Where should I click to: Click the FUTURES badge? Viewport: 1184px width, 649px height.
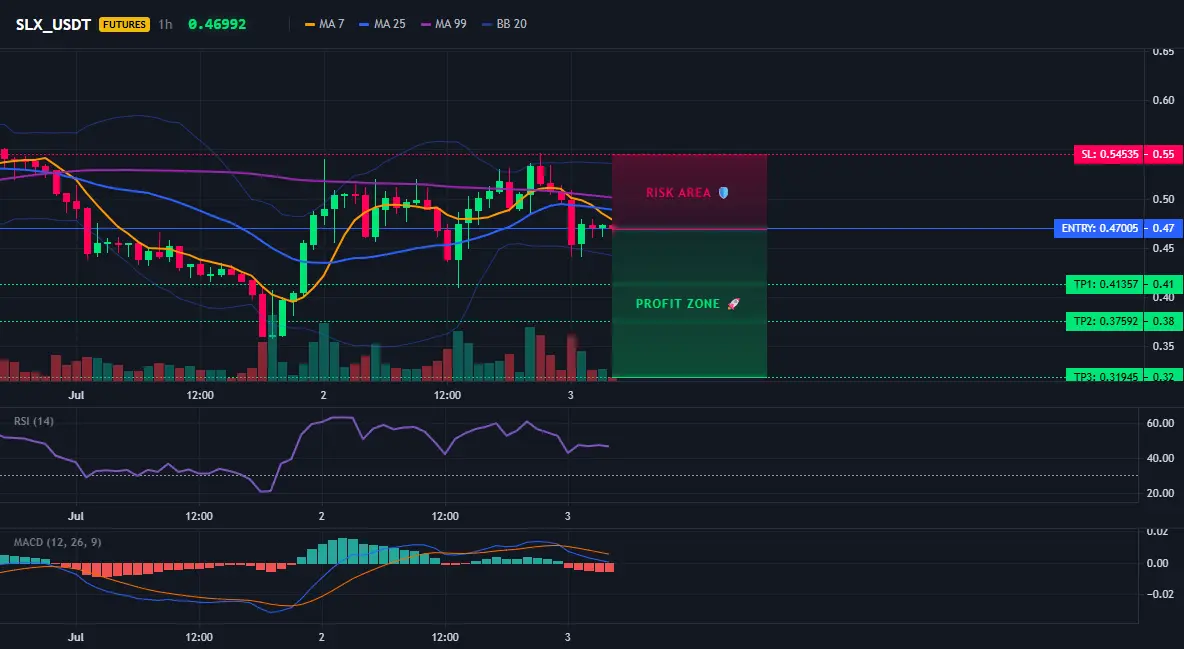click(x=125, y=24)
